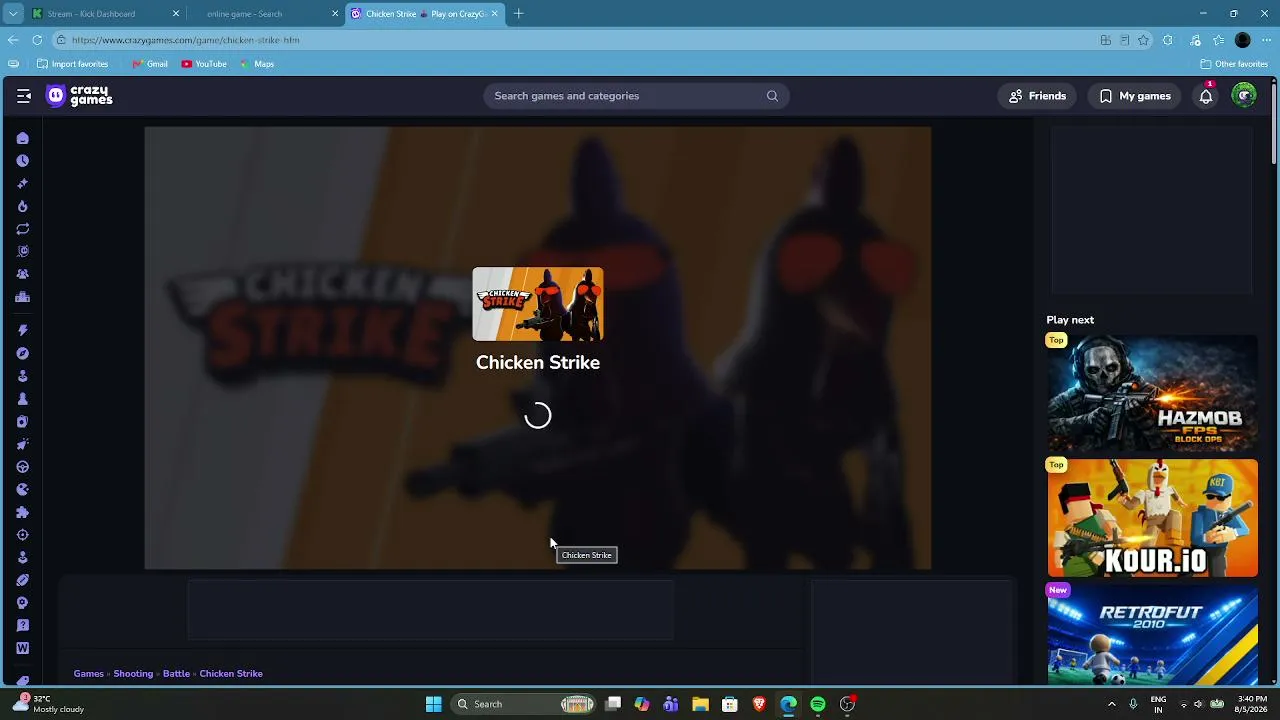The image size is (1280, 720).
Task: Go to Games breadcrumb link
Action: [x=88, y=674]
